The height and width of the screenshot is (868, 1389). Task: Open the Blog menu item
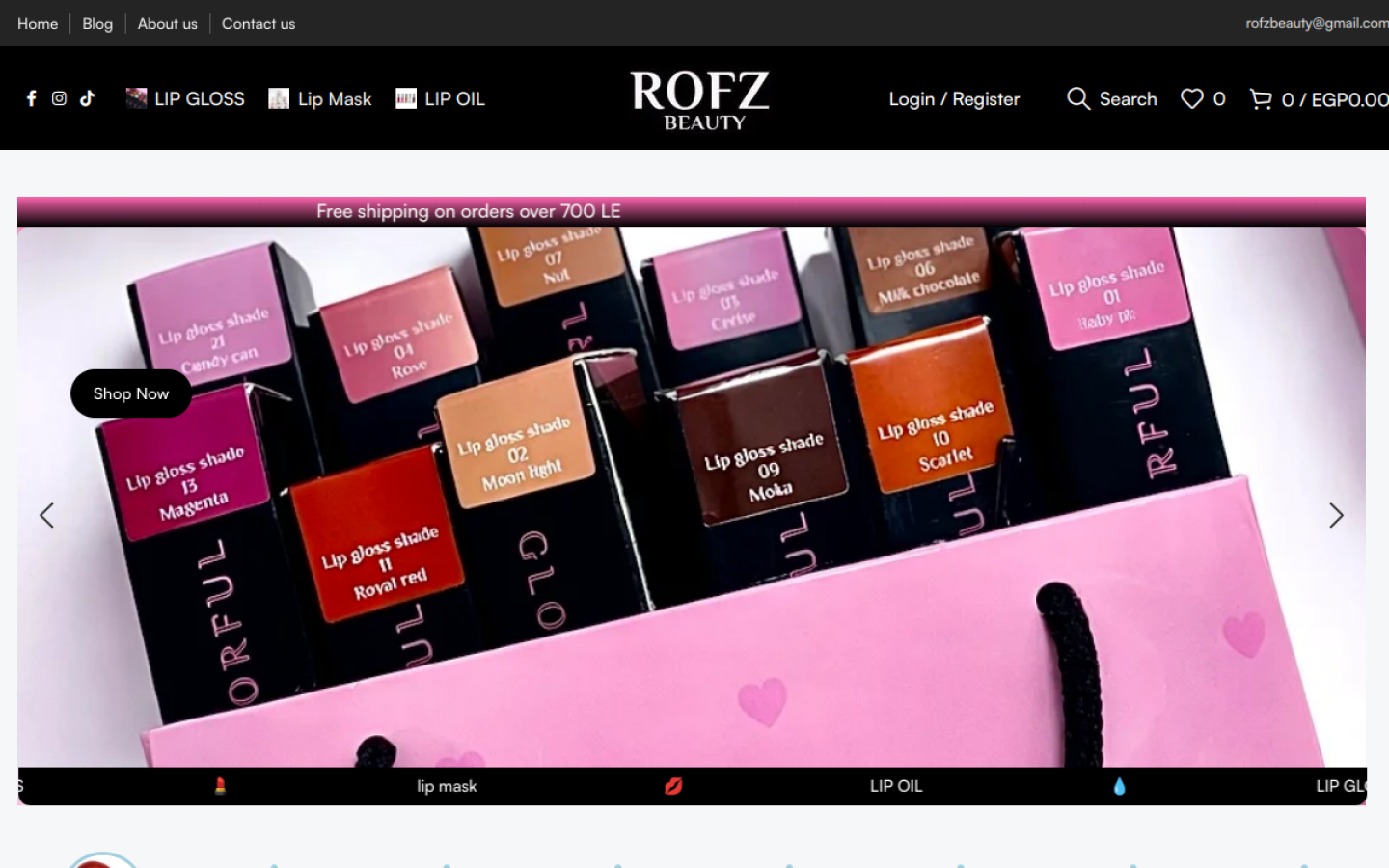click(97, 23)
